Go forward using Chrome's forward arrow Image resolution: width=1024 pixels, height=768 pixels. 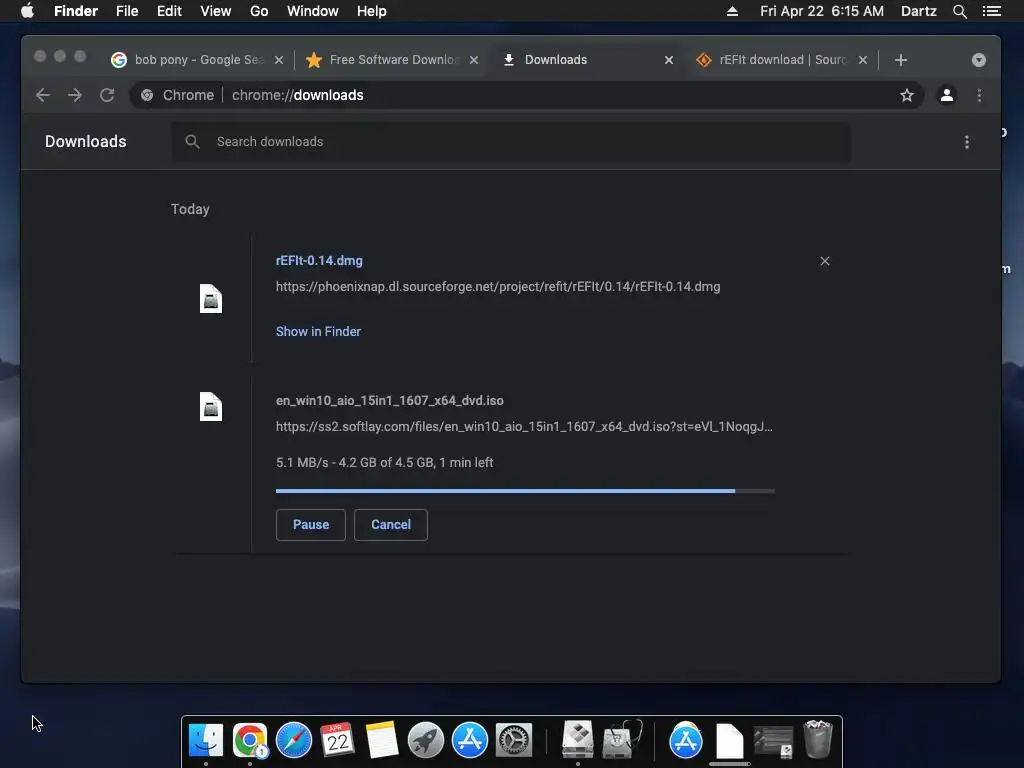click(x=75, y=95)
